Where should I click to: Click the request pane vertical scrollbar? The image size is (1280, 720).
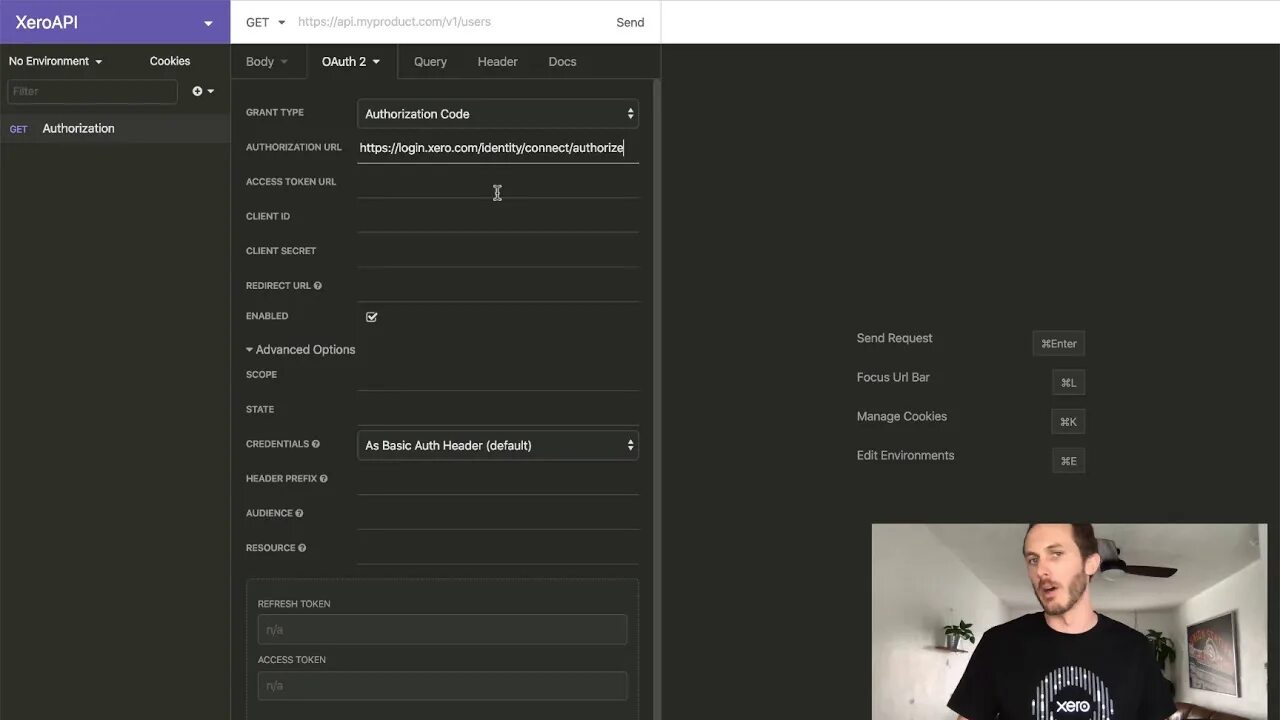click(657, 400)
